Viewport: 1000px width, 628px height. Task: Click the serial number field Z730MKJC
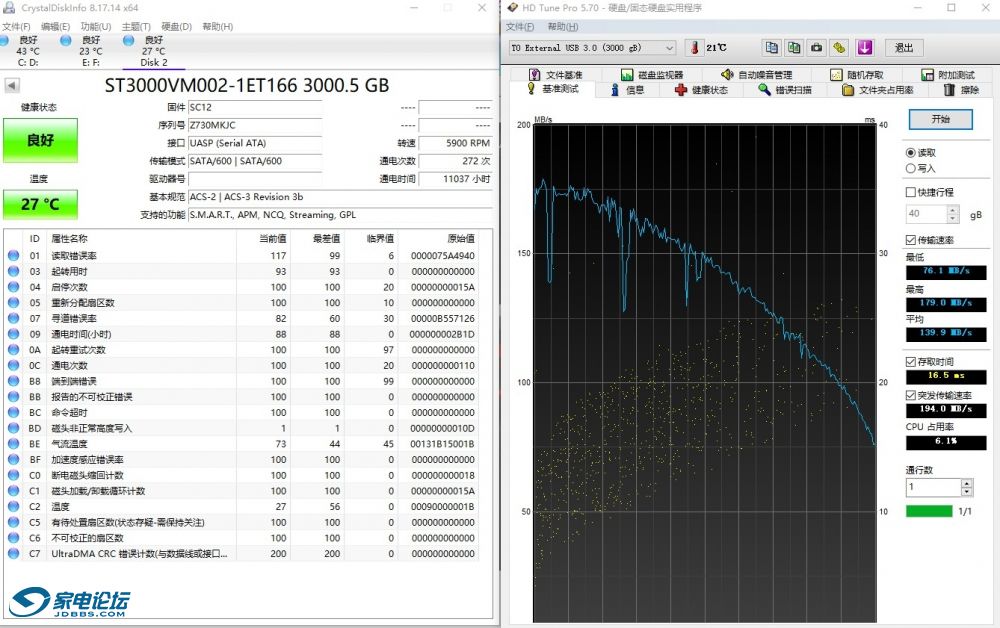point(255,126)
